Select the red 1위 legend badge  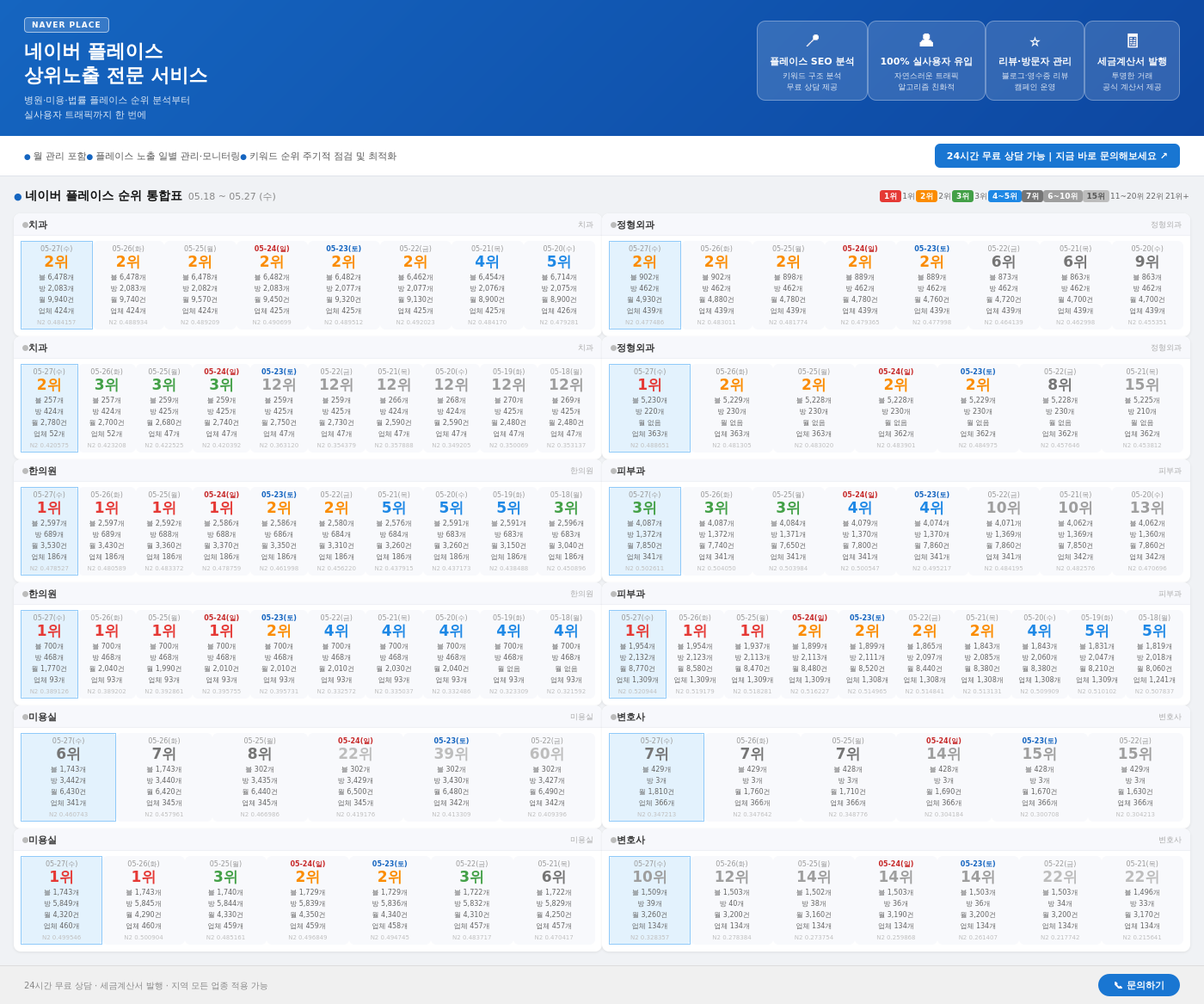[890, 196]
